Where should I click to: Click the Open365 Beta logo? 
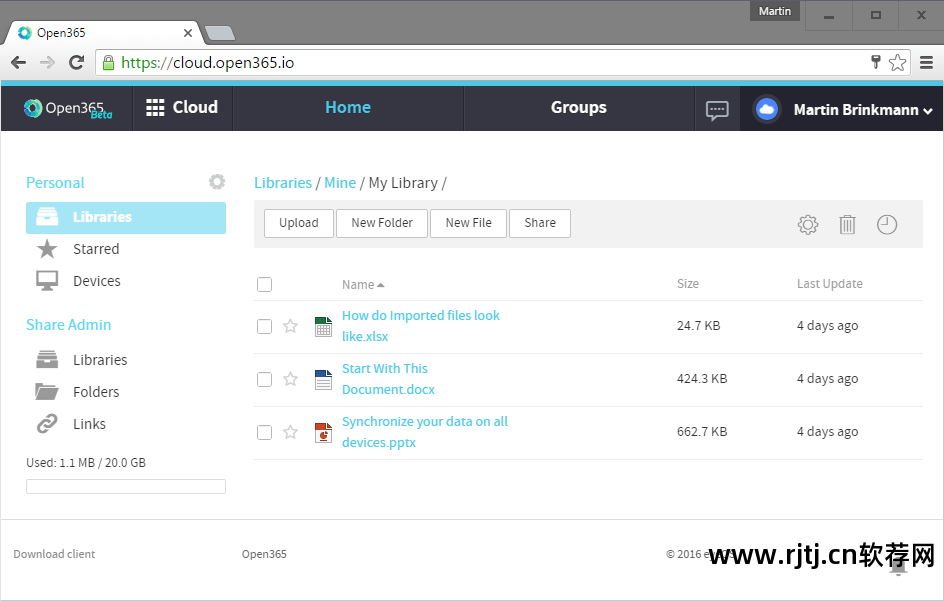pyautogui.click(x=67, y=108)
